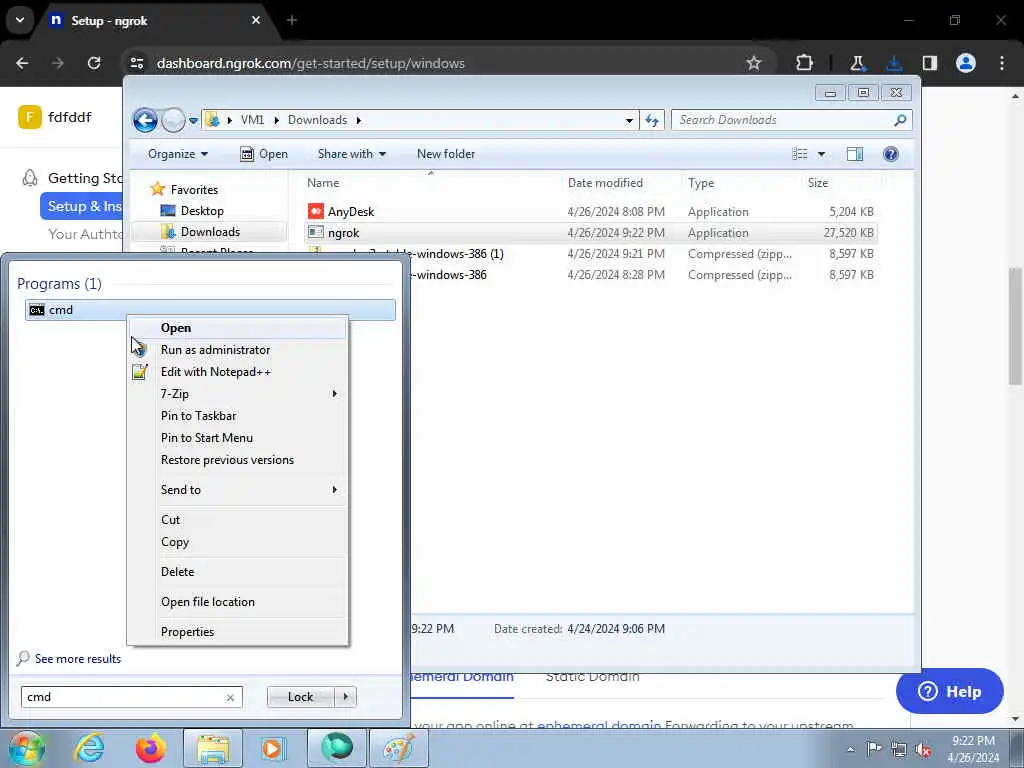
Task: Click the muted volume tray icon
Action: pos(923,749)
